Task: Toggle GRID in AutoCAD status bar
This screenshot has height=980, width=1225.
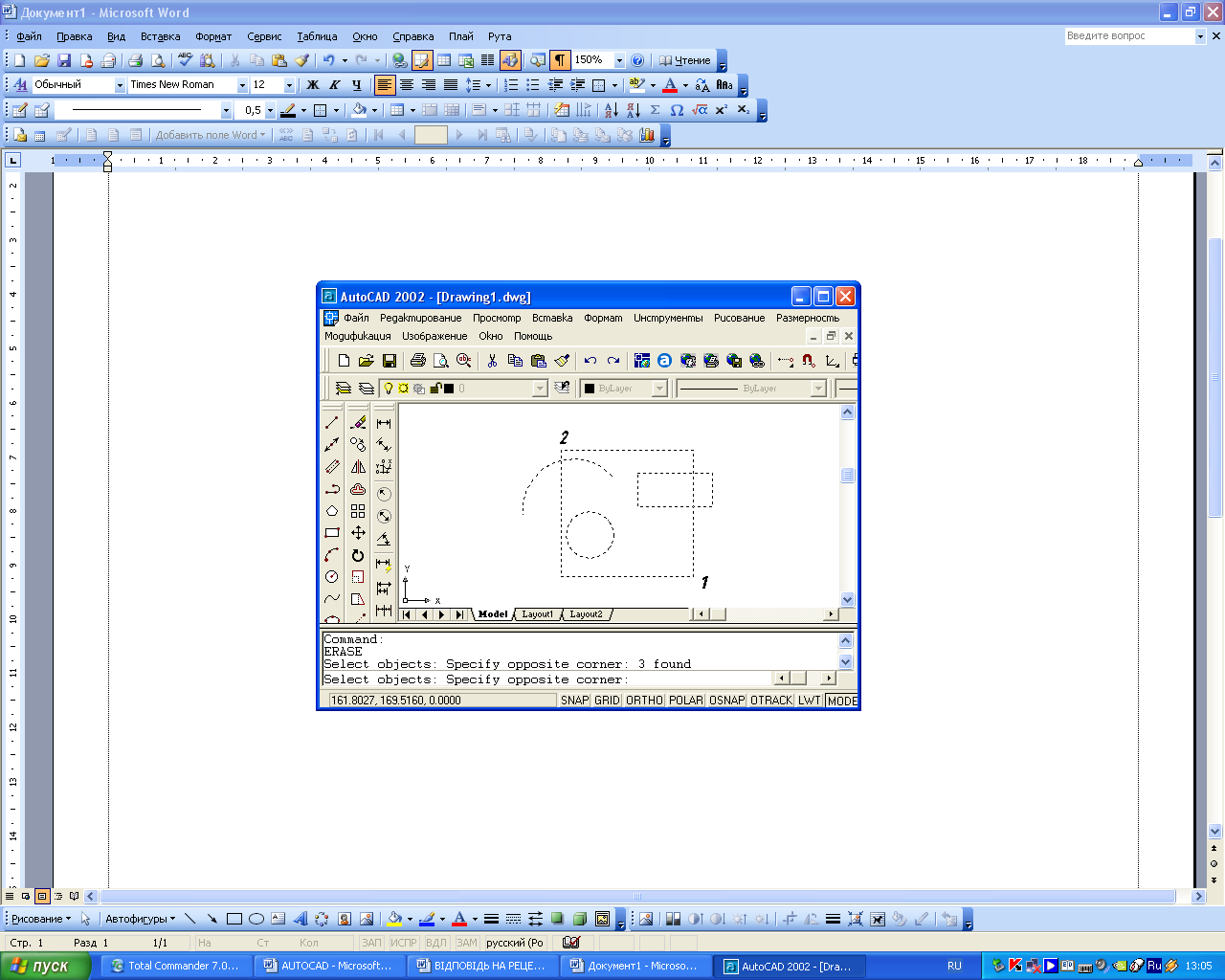Action: [x=607, y=701]
